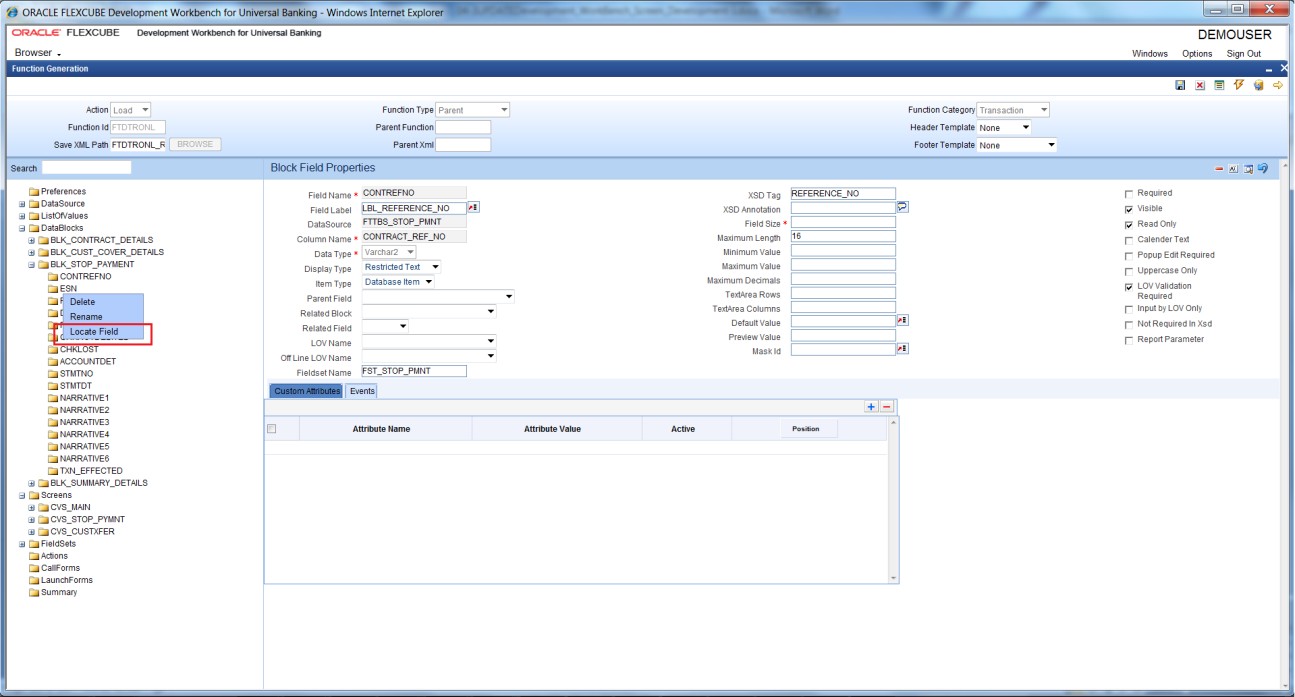Open the XSD Annotation comment icon
The height and width of the screenshot is (697, 1295).
pos(903,207)
